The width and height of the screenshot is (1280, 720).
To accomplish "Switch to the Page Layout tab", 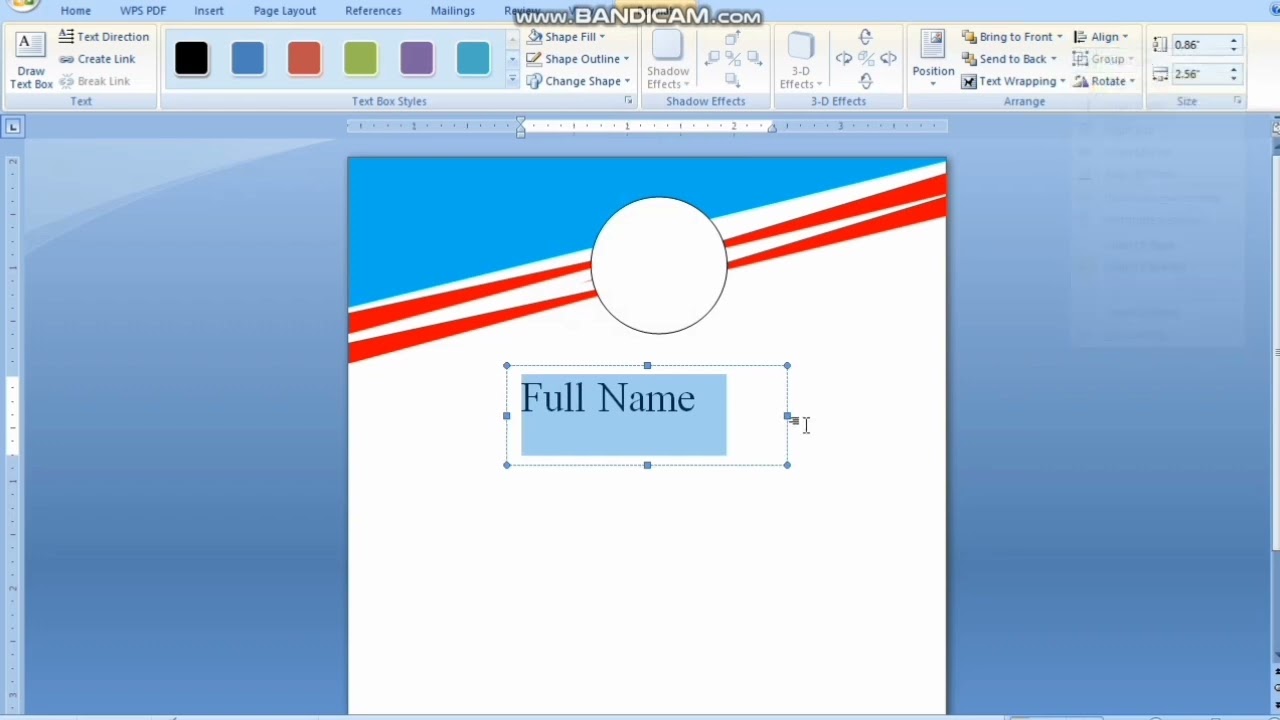I will [285, 11].
